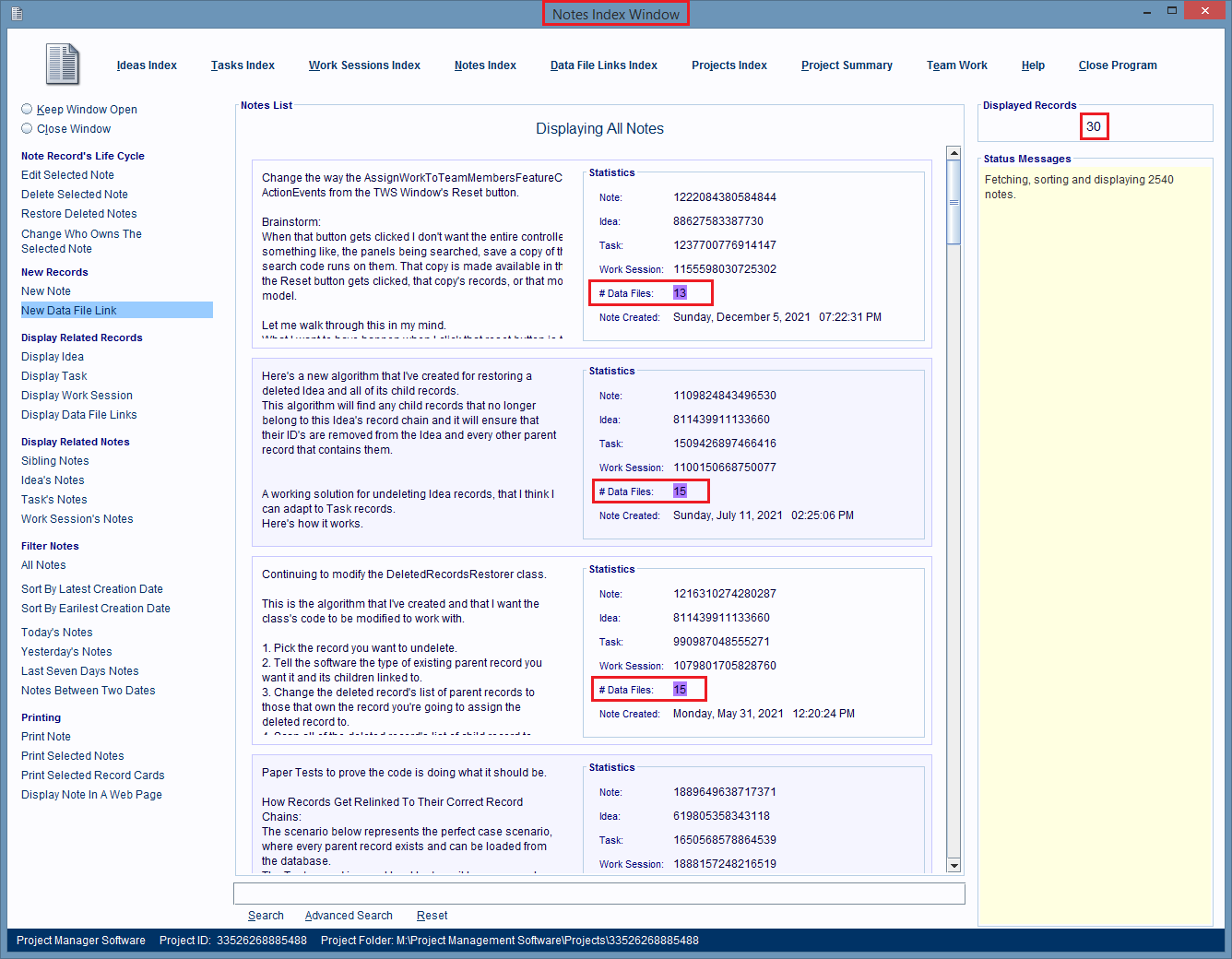Filter to Last Seven Days Notes
Viewport: 1232px width, 959px height.
(80, 671)
